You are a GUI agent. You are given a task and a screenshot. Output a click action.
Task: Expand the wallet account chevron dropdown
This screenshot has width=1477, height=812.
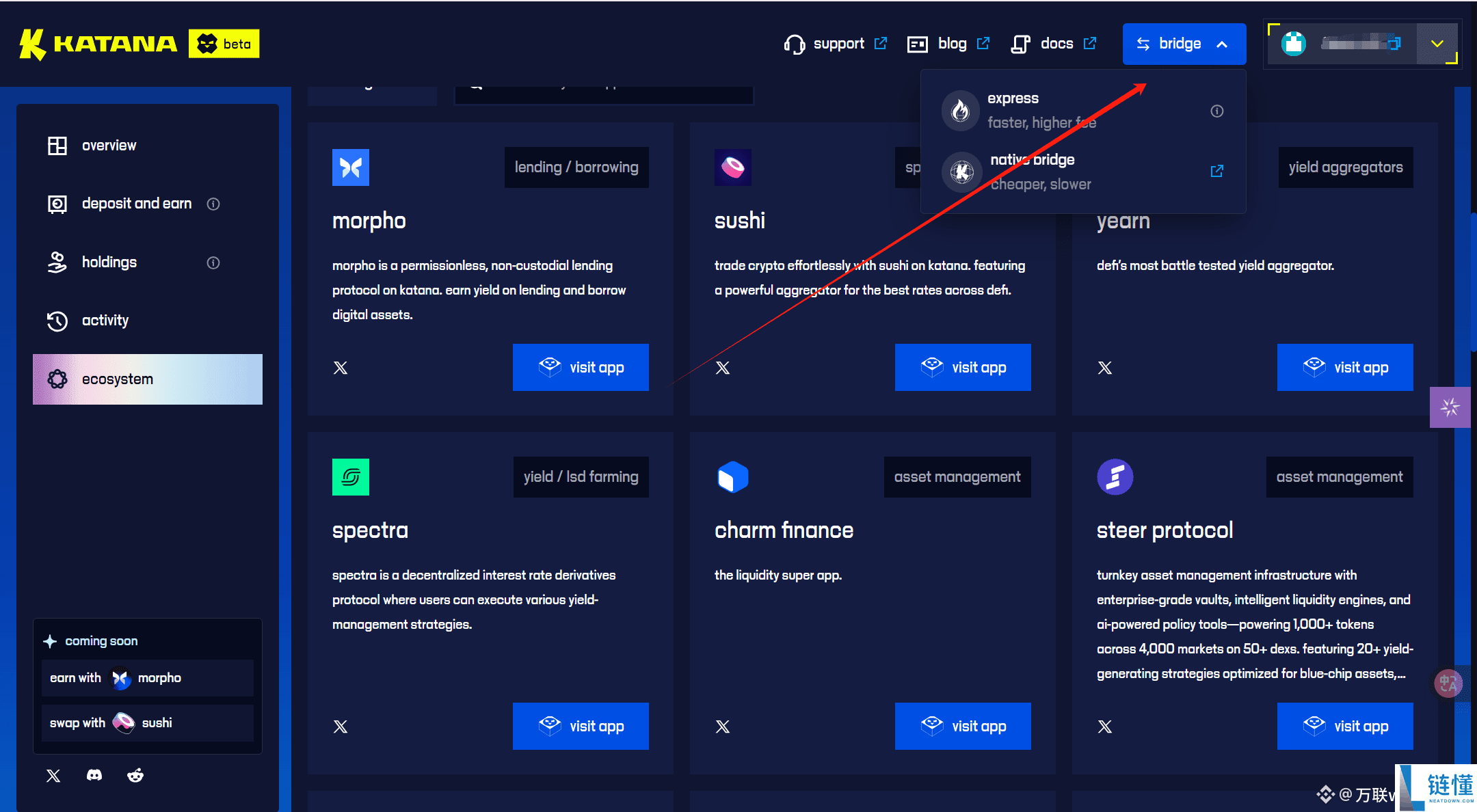click(1437, 43)
